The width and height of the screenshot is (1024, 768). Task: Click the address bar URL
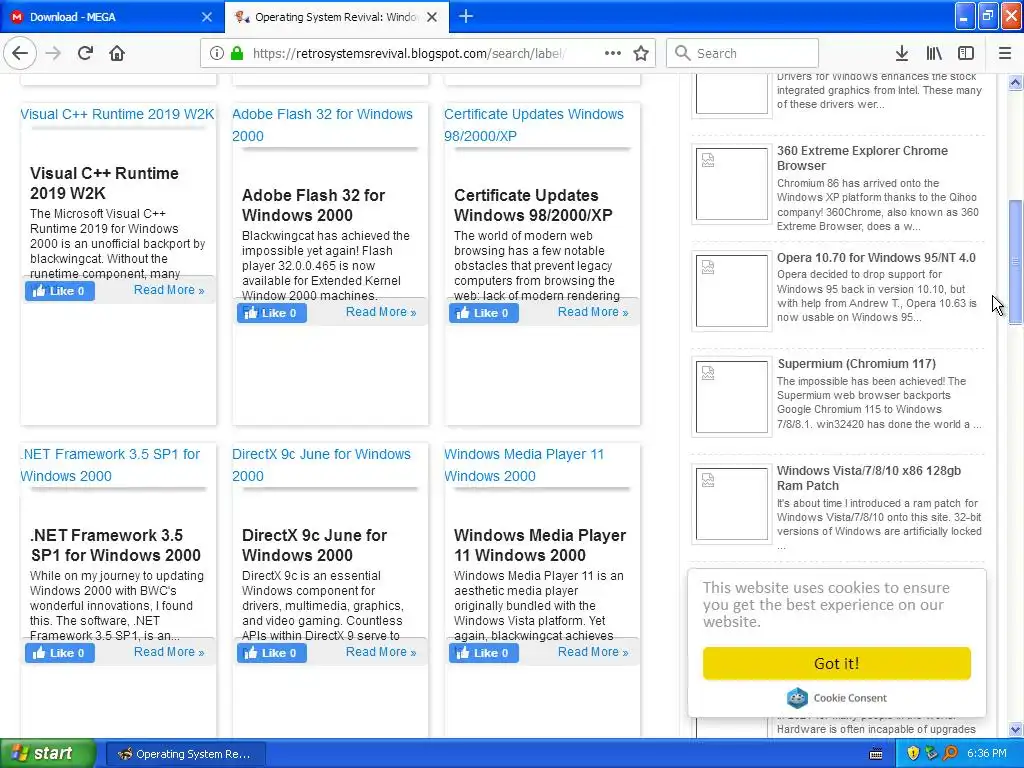[x=409, y=54]
